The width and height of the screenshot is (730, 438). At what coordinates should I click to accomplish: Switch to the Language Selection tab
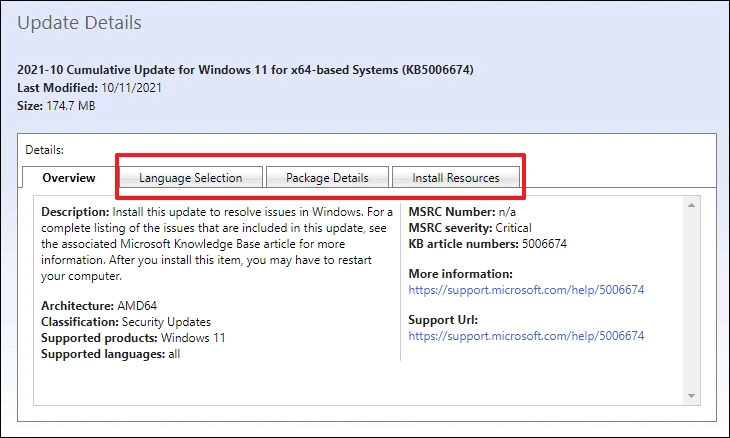click(191, 177)
